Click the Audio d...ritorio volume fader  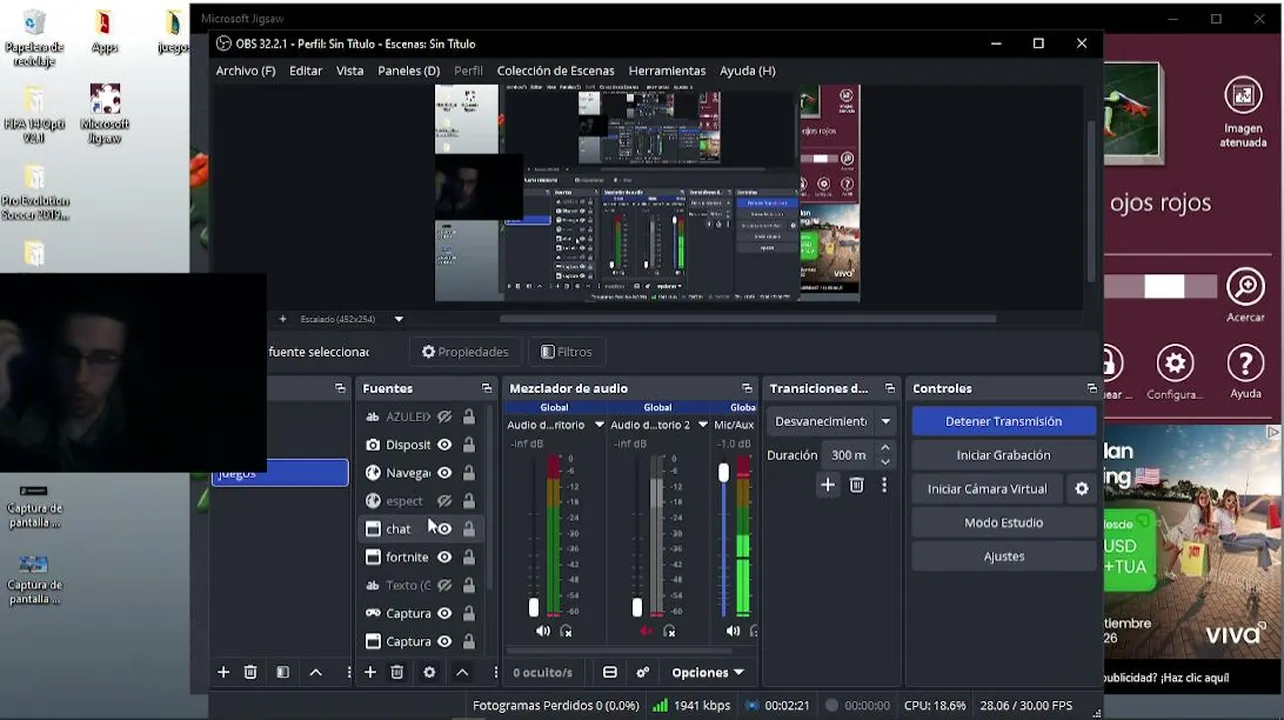[x=534, y=607]
